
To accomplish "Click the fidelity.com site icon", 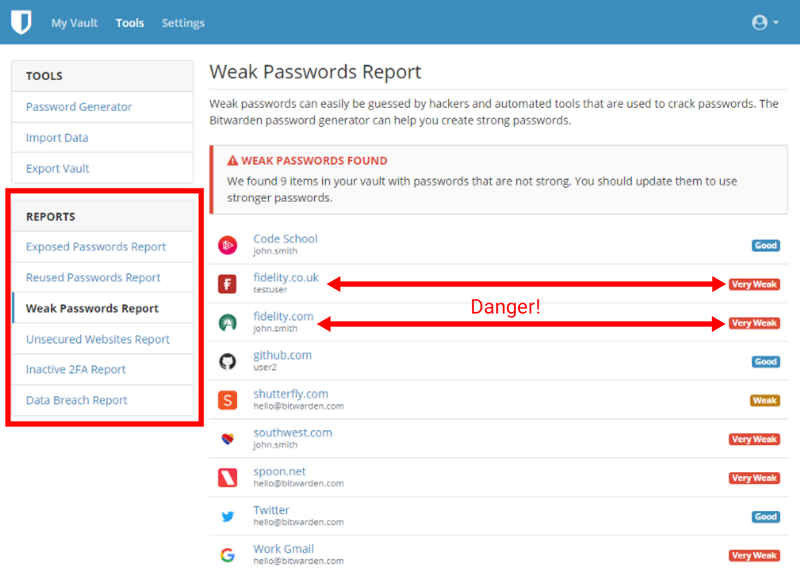I will point(228,323).
